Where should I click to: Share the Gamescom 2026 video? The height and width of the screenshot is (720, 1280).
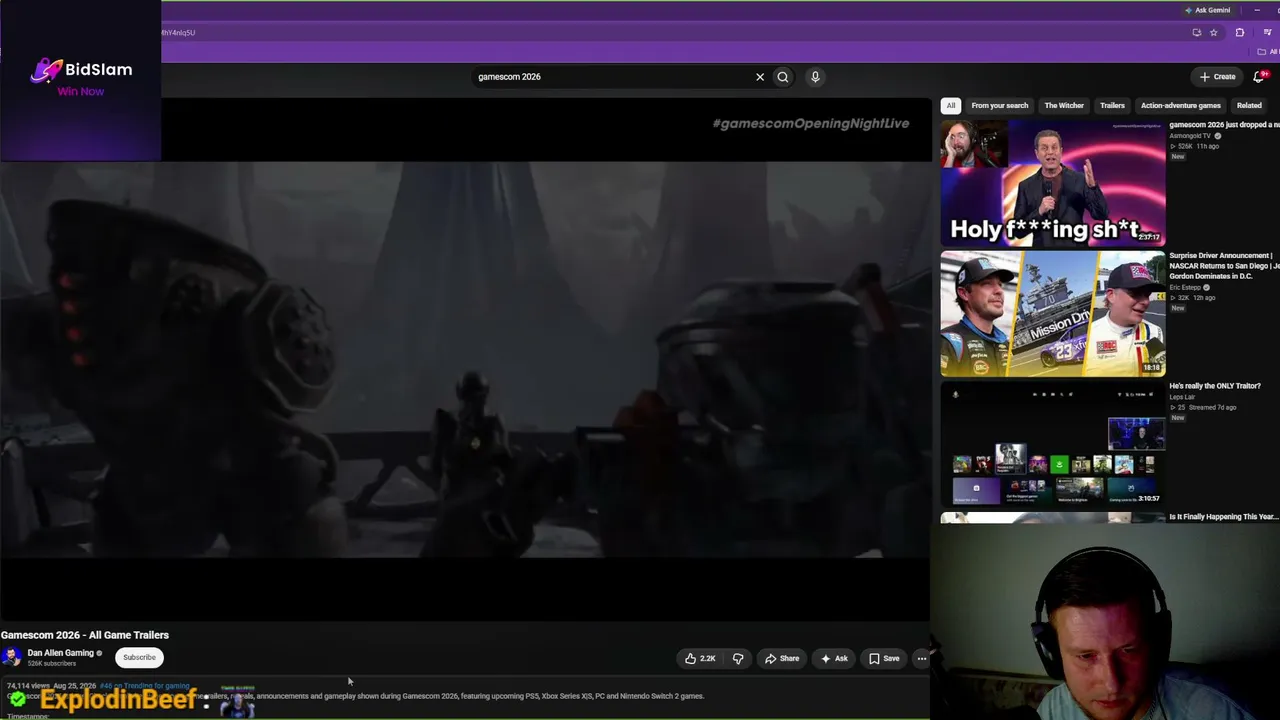click(782, 658)
